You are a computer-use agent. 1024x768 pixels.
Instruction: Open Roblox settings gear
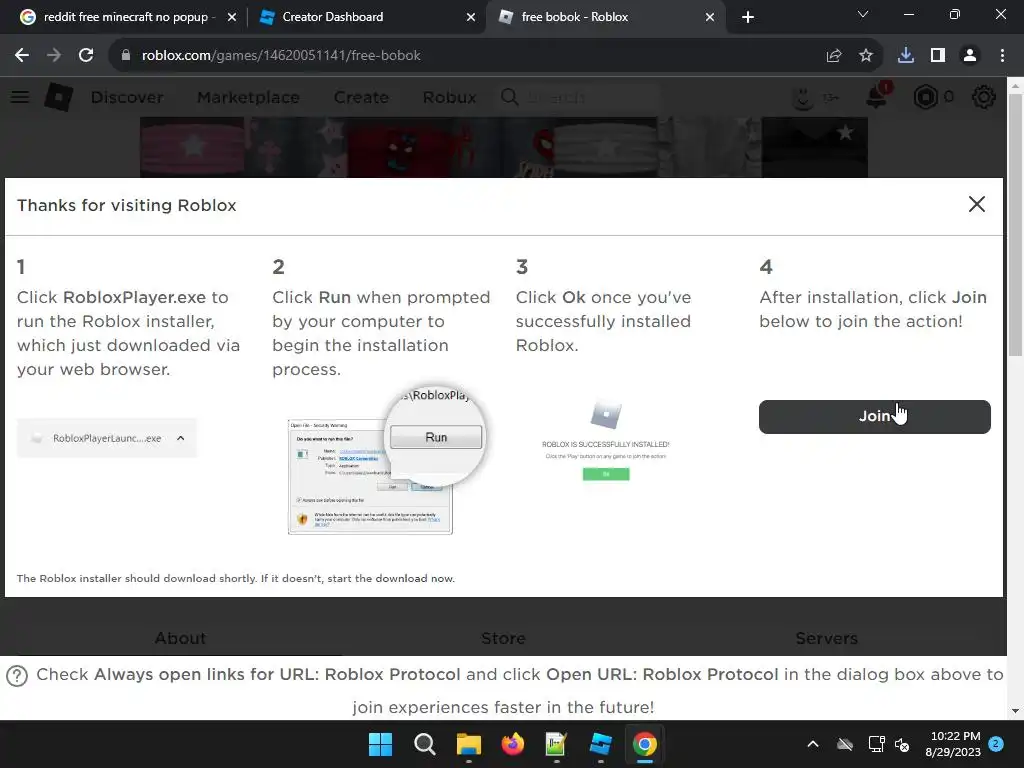click(984, 97)
